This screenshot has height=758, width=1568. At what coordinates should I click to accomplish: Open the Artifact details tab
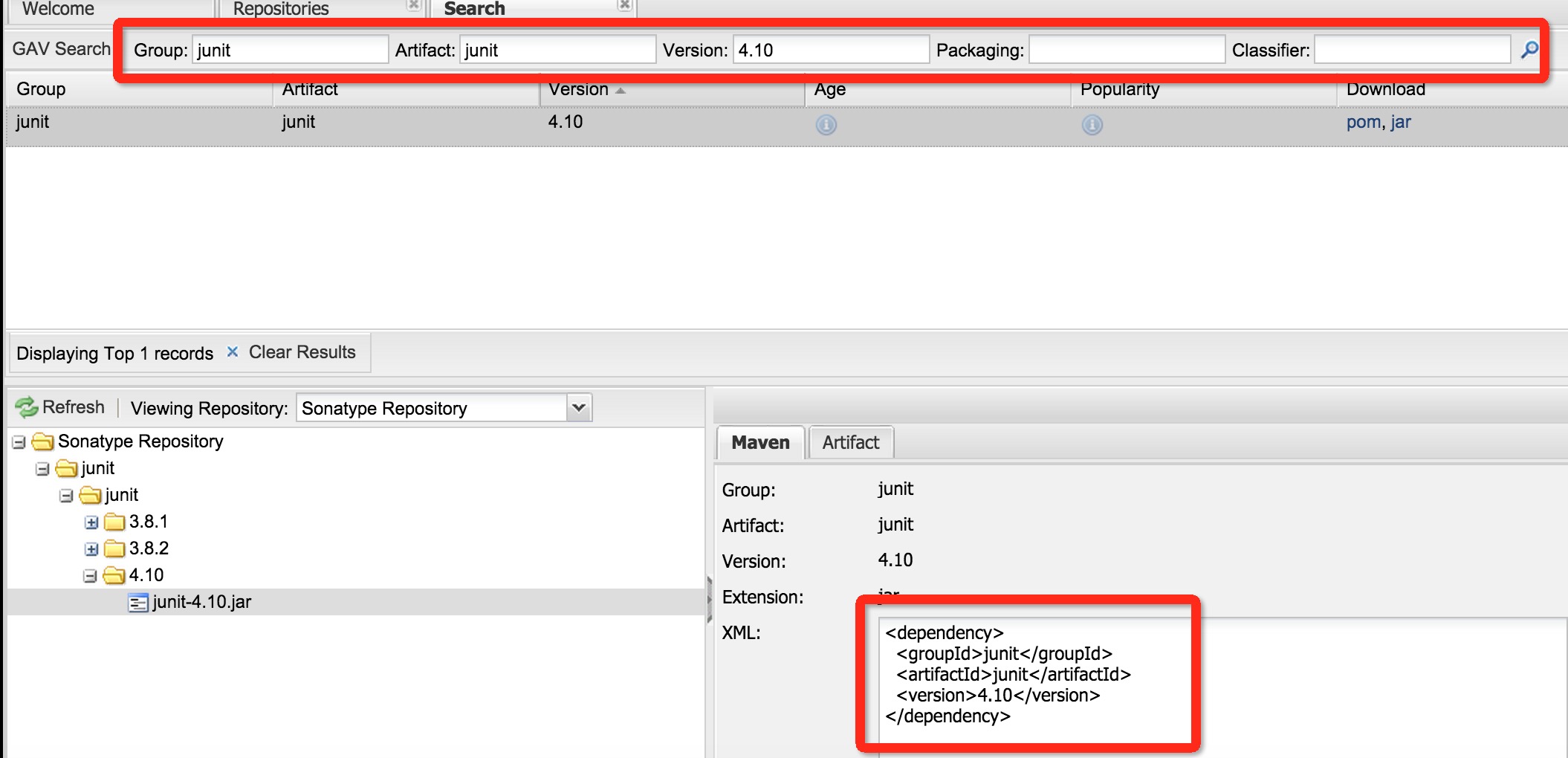click(851, 443)
